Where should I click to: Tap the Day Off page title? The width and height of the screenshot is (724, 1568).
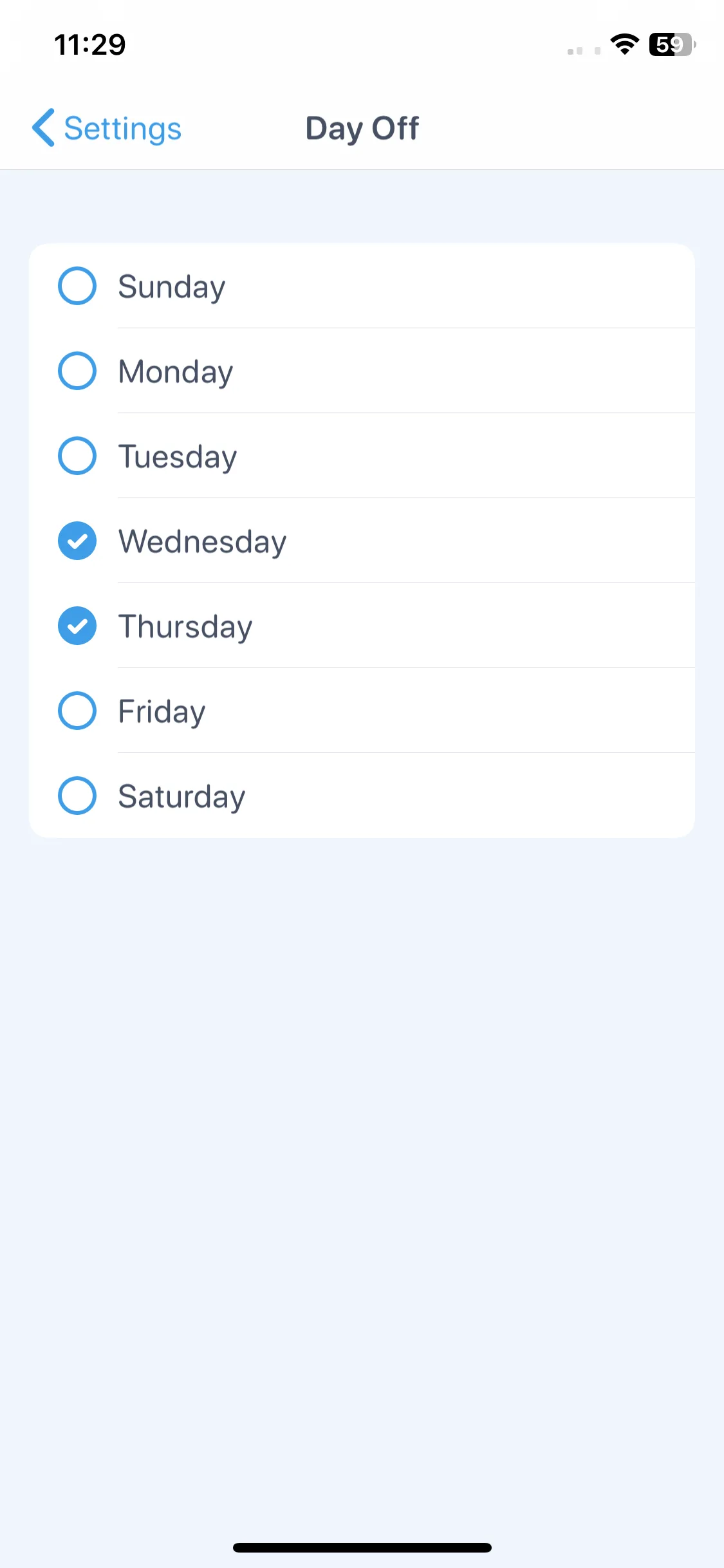(x=362, y=128)
